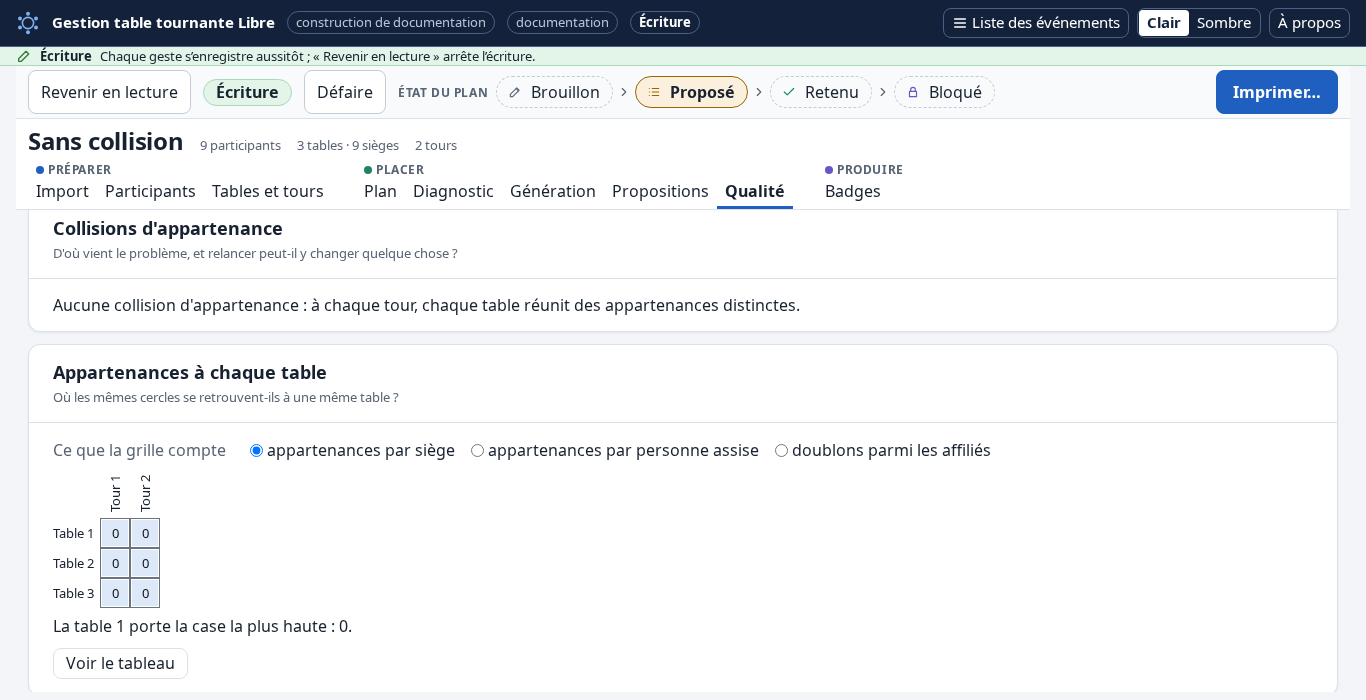Toggle the Écriture mode pill in toolbar
The height and width of the screenshot is (700, 1366).
coord(247,92)
